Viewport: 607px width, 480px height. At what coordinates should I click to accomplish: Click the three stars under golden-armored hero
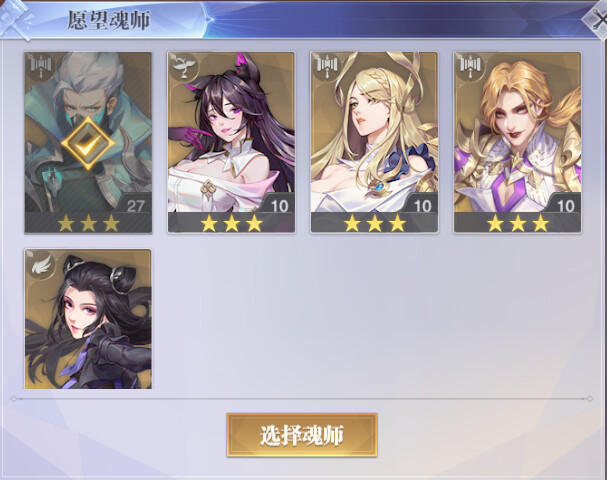coord(518,223)
